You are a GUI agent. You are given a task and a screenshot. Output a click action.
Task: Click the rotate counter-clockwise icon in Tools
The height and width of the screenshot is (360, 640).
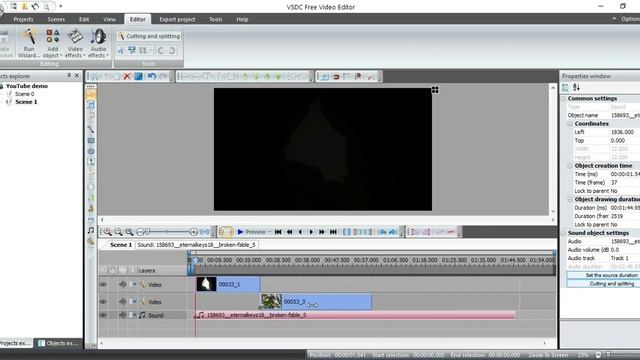160,51
